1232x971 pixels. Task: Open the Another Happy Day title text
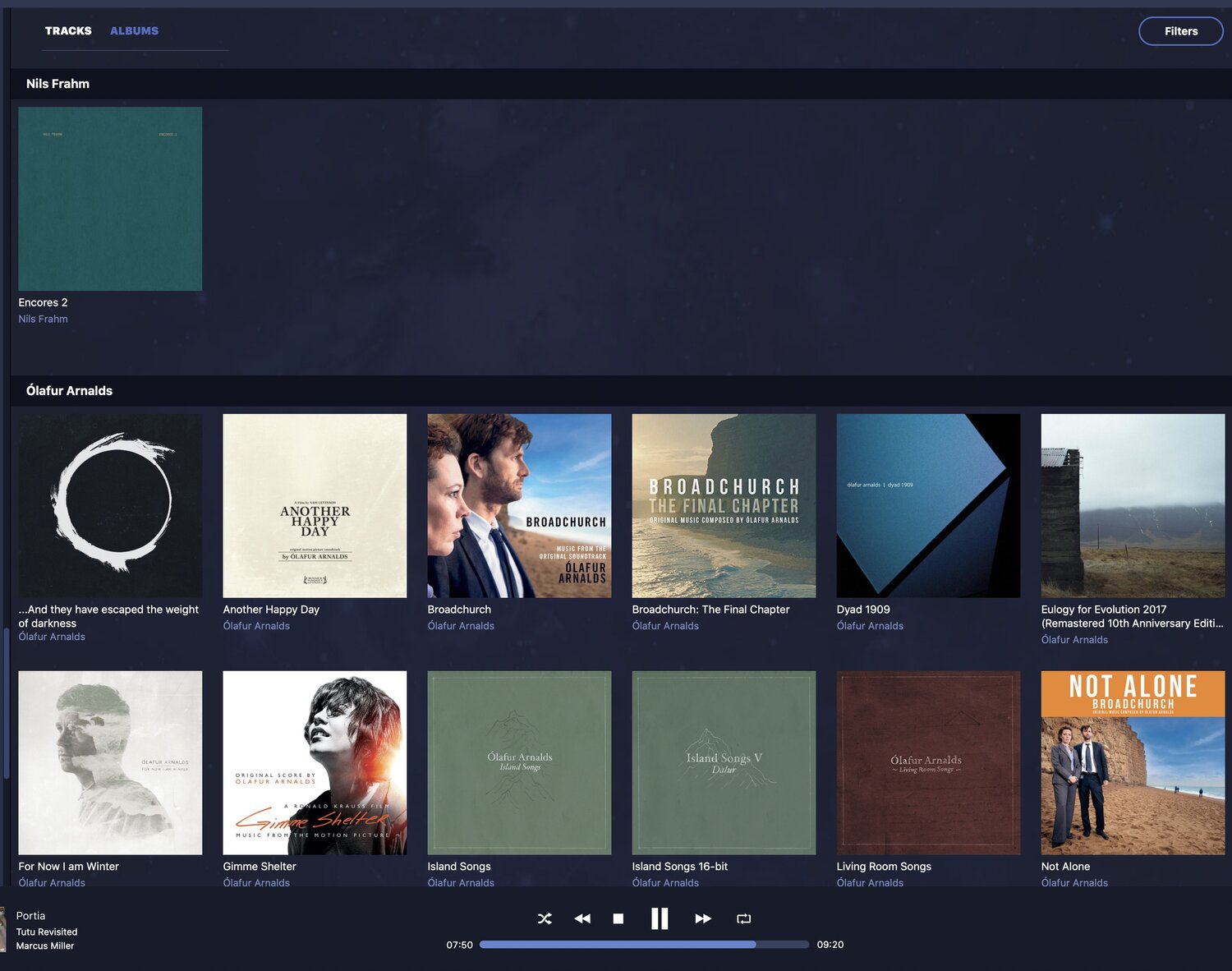point(271,610)
